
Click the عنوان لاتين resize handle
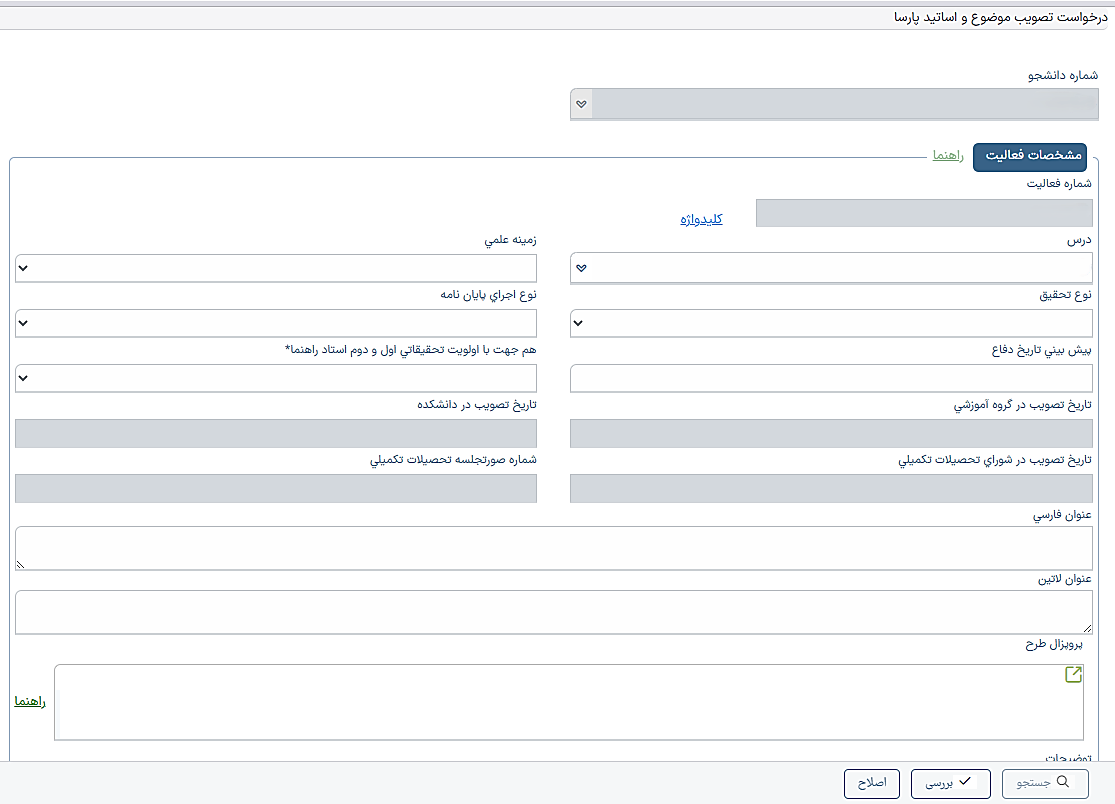[x=1087, y=628]
